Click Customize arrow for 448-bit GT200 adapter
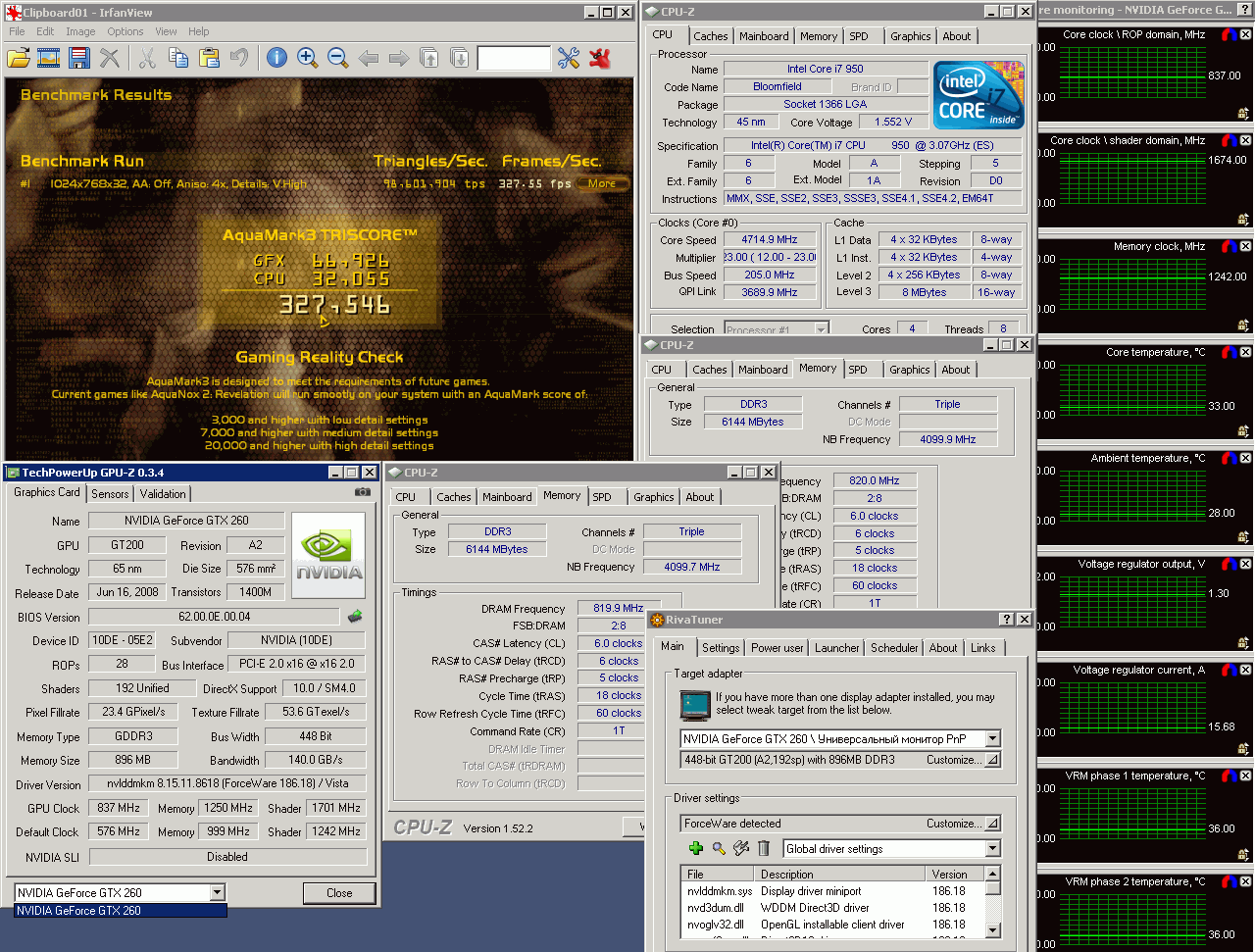The image size is (1255, 952). tap(992, 760)
